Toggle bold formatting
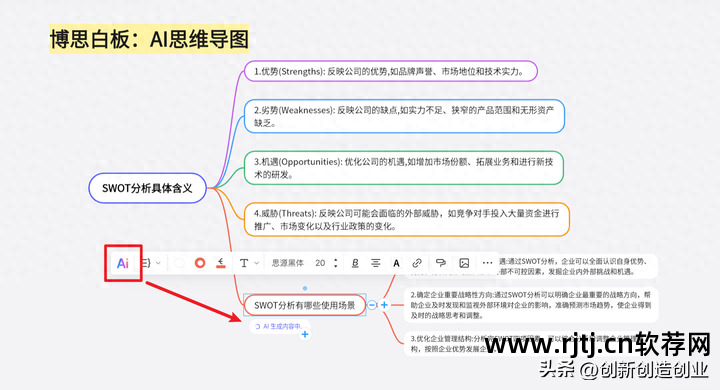This screenshot has height=390, width=720. (x=355, y=263)
